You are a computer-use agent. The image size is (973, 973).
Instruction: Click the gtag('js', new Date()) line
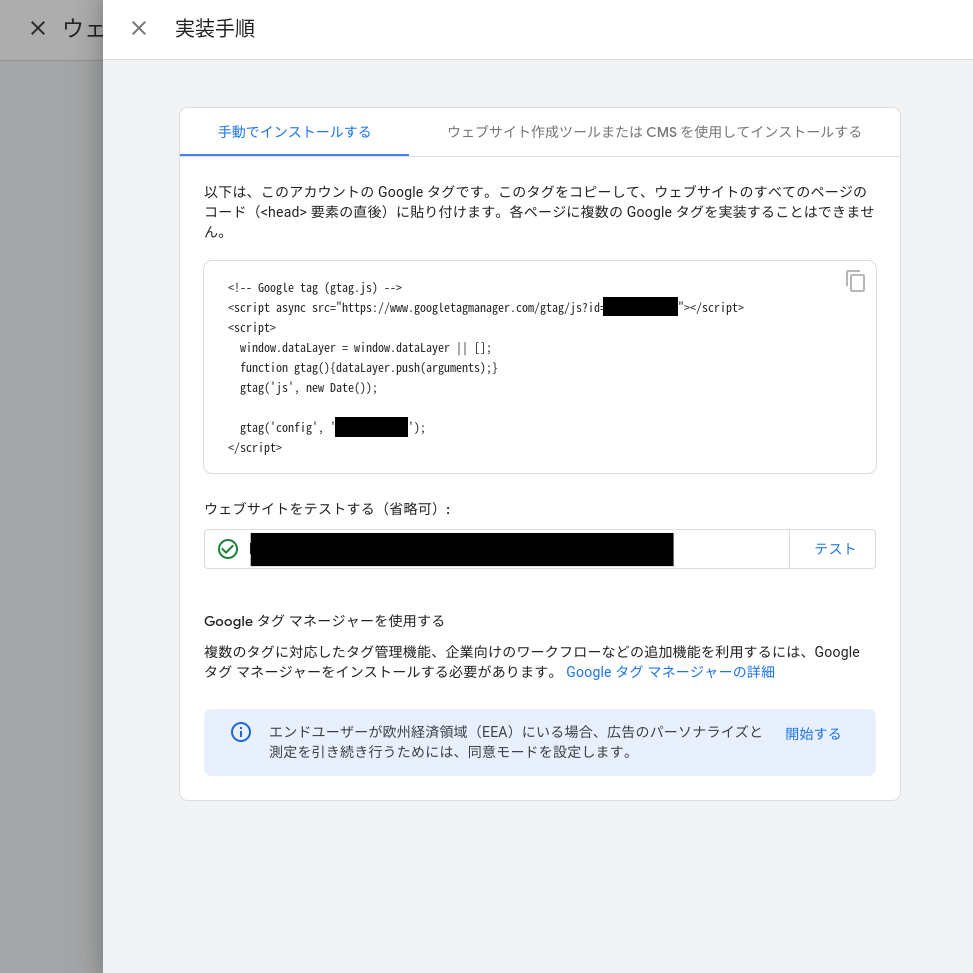pos(308,388)
